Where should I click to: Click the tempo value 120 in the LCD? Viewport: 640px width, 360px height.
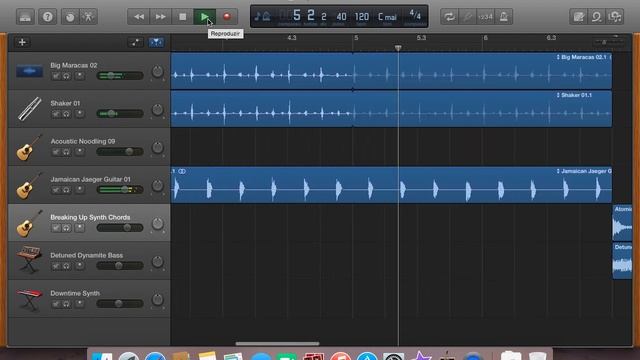(x=362, y=17)
